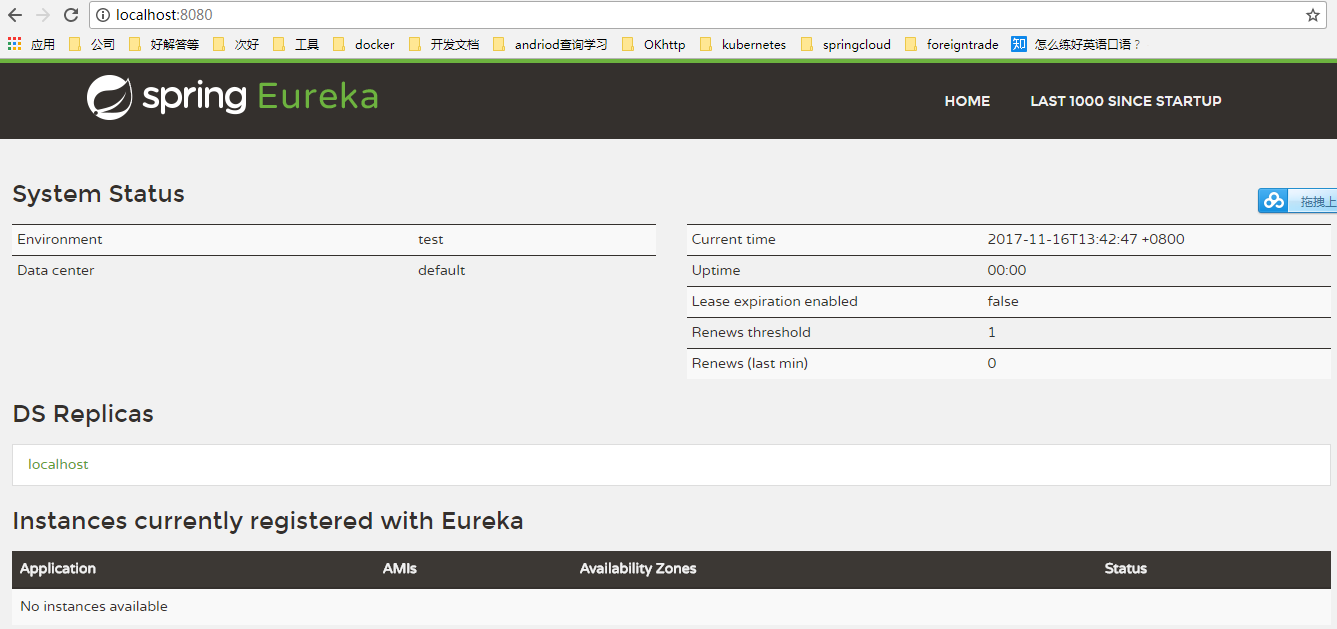The height and width of the screenshot is (629, 1337).
Task: Click the browser back arrow
Action: coord(15,15)
